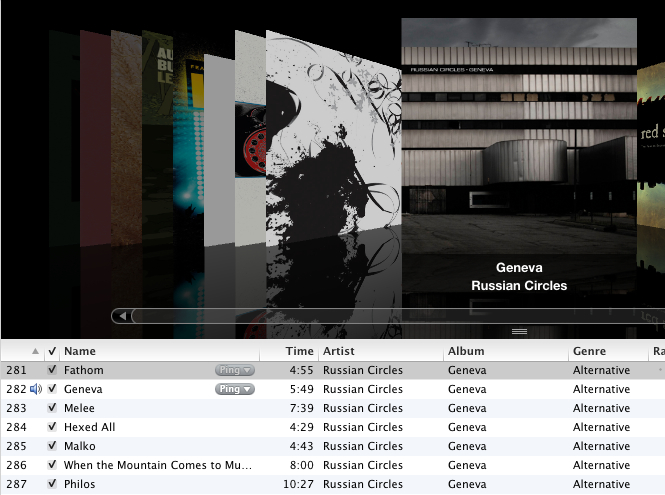
Task: Click the Cover Flow horizontal scrollbar track
Action: pyautogui.click(x=398, y=316)
